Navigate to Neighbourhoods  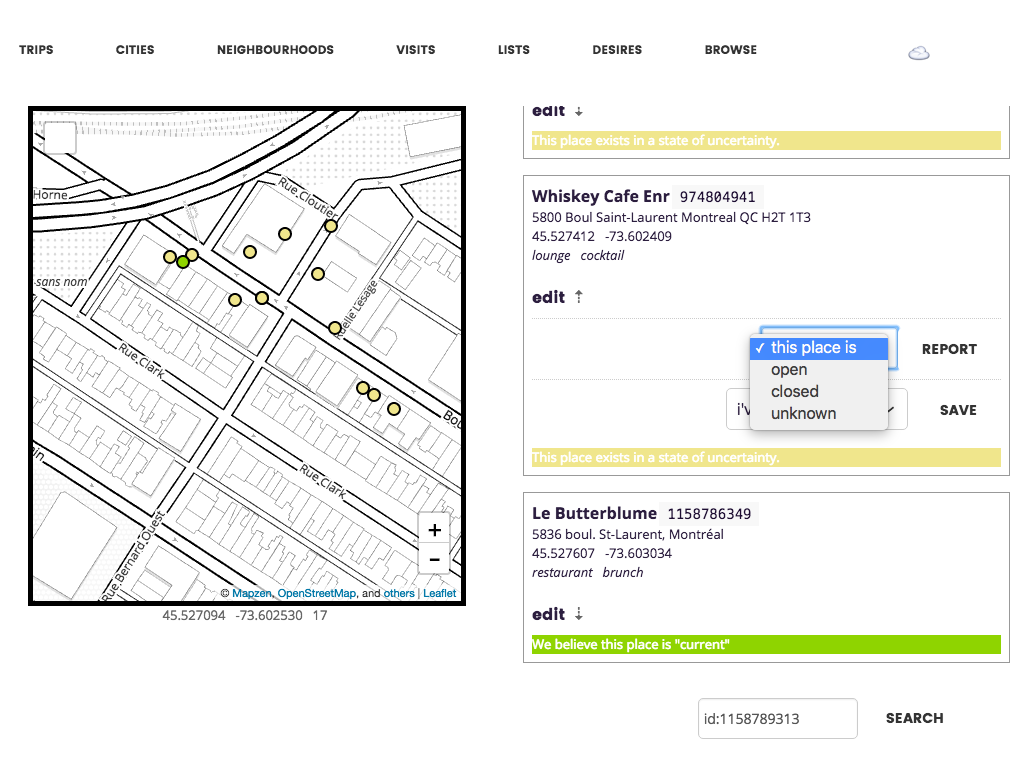275,50
